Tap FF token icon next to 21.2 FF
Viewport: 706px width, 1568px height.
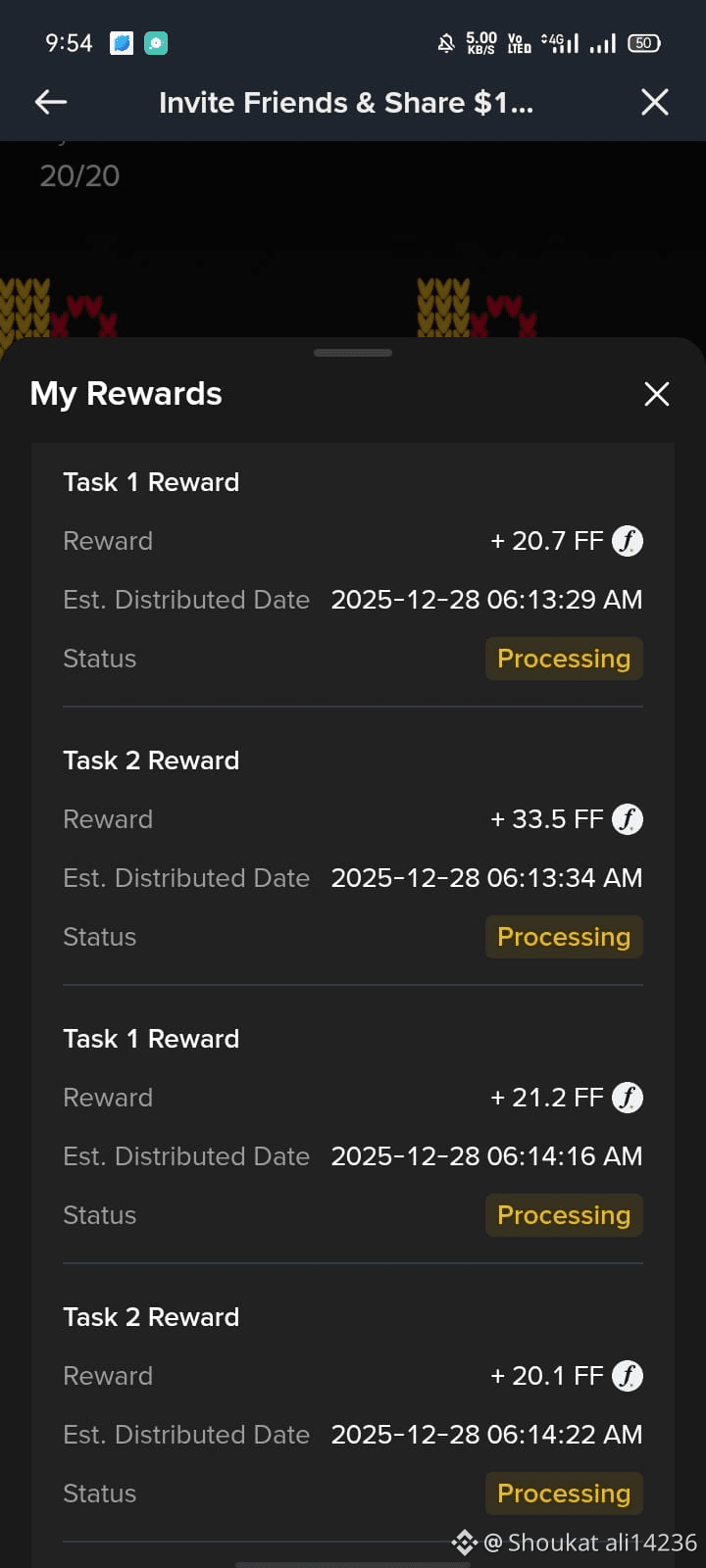click(628, 1098)
